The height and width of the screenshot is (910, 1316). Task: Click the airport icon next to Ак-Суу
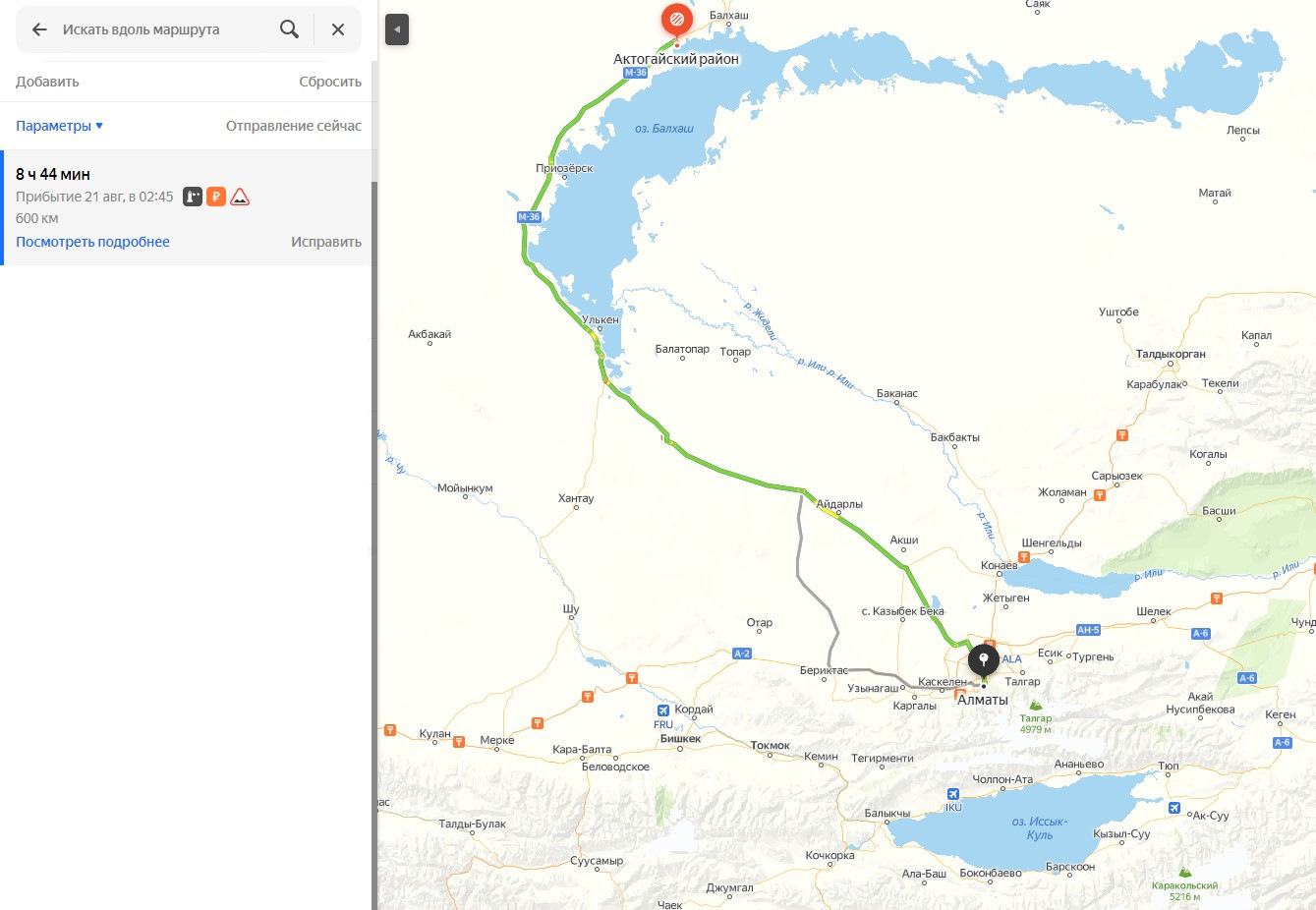pyautogui.click(x=1174, y=808)
